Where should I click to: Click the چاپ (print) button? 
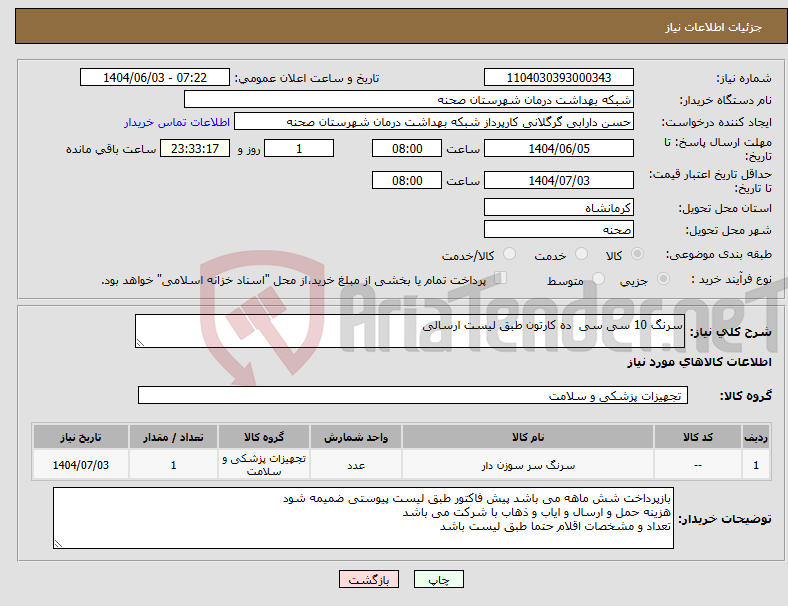438,579
